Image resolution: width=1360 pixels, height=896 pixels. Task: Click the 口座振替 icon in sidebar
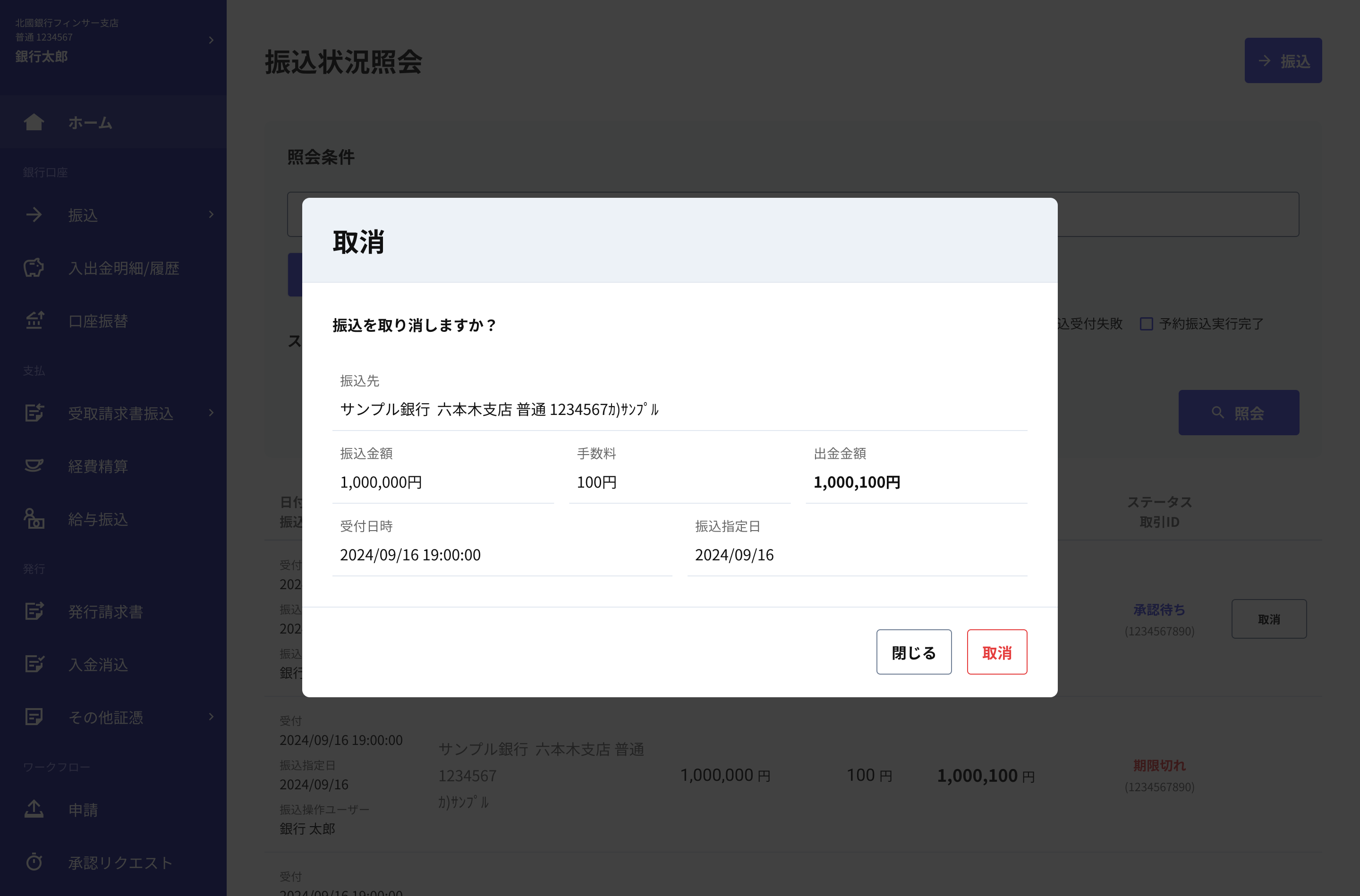pos(34,321)
